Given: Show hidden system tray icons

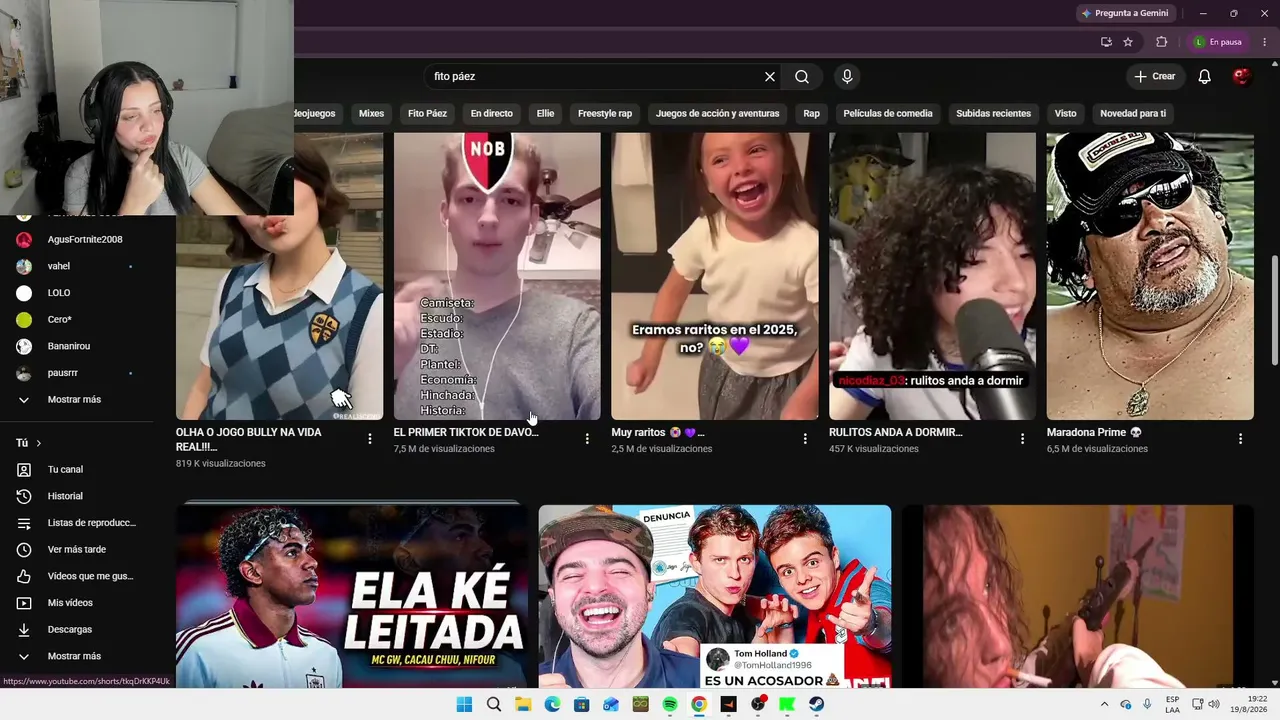Looking at the screenshot, I should point(1107,705).
